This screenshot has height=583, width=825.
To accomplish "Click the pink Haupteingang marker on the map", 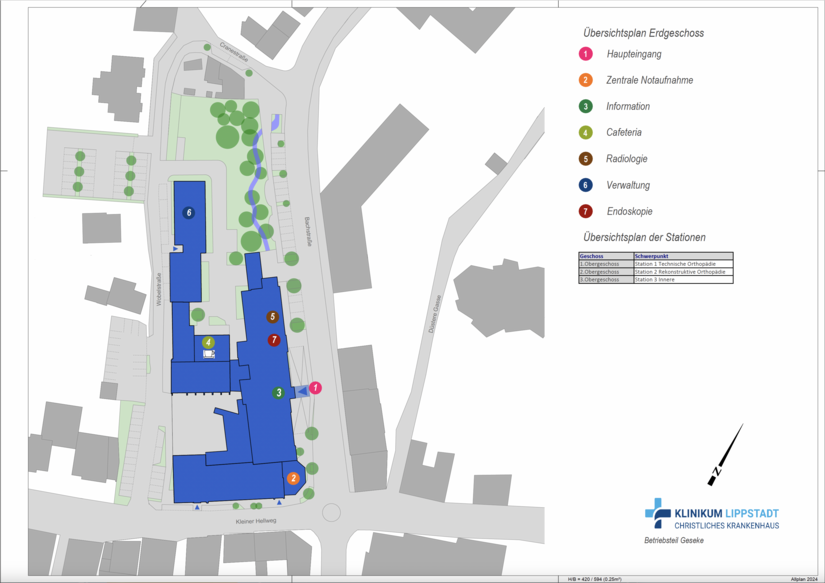I will click(x=315, y=388).
